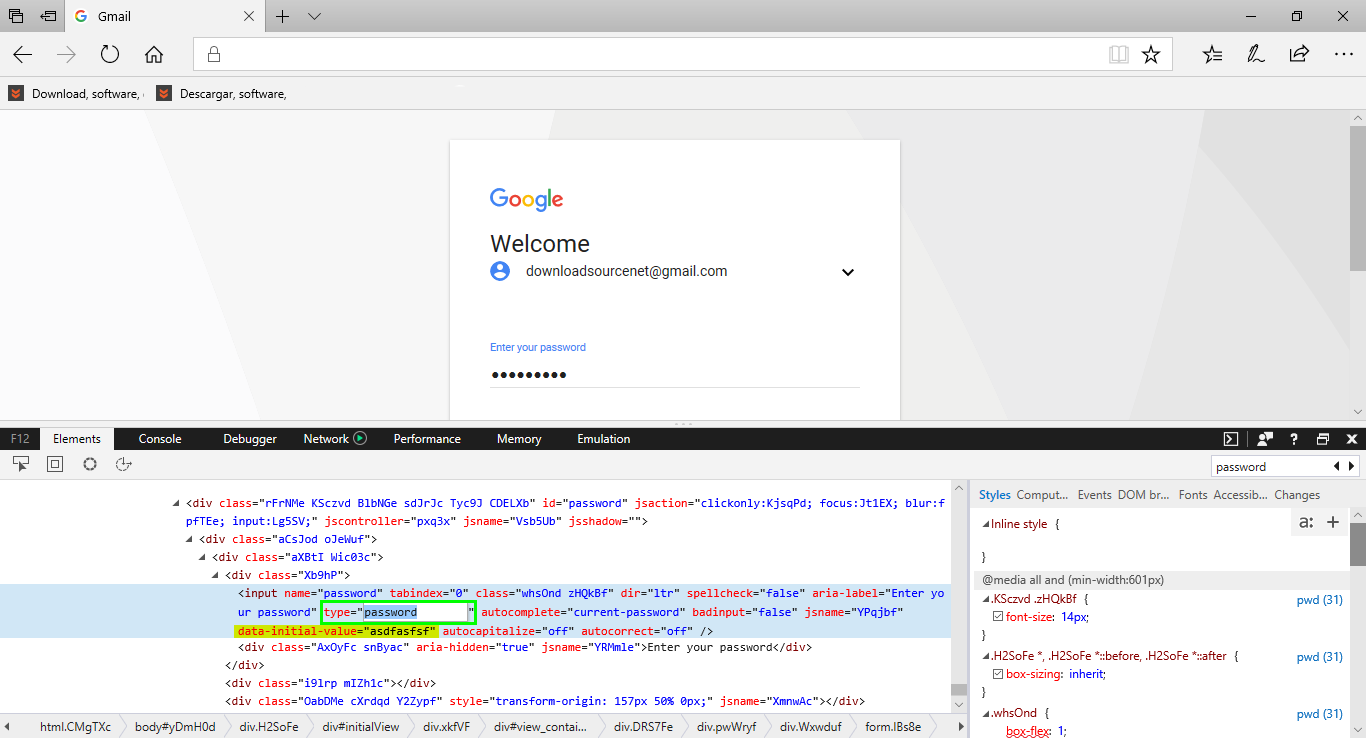
Task: Collapse the div class aXBtI Wic03c node
Action: [202, 557]
